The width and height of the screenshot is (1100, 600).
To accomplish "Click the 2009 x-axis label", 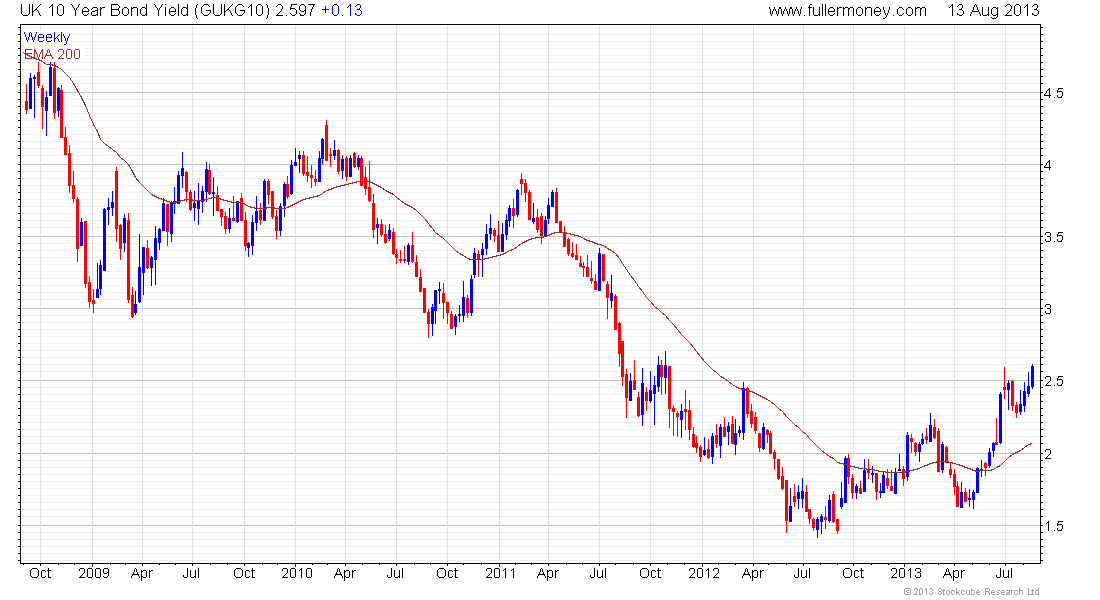I will [x=94, y=573].
